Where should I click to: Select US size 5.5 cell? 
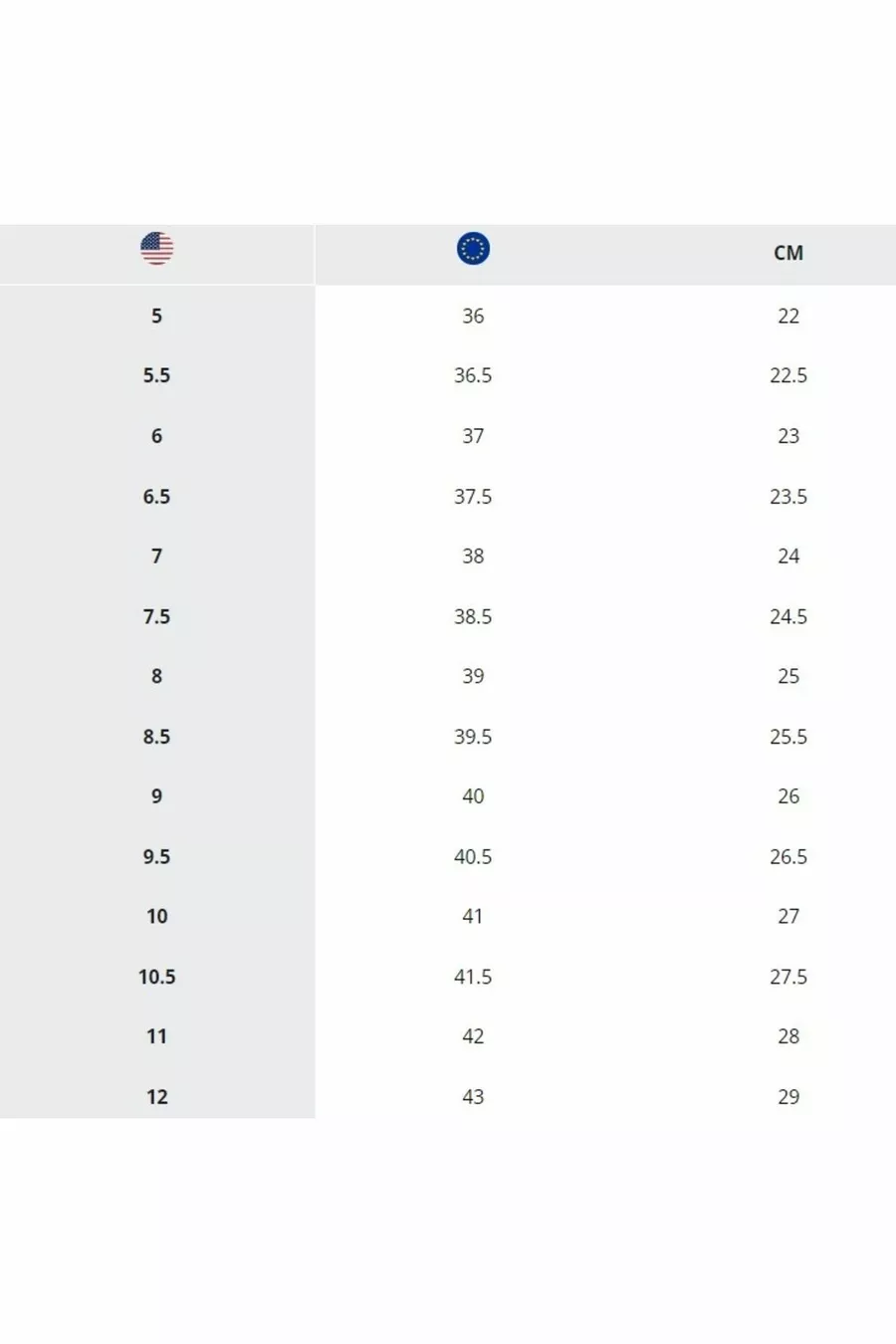pos(156,375)
